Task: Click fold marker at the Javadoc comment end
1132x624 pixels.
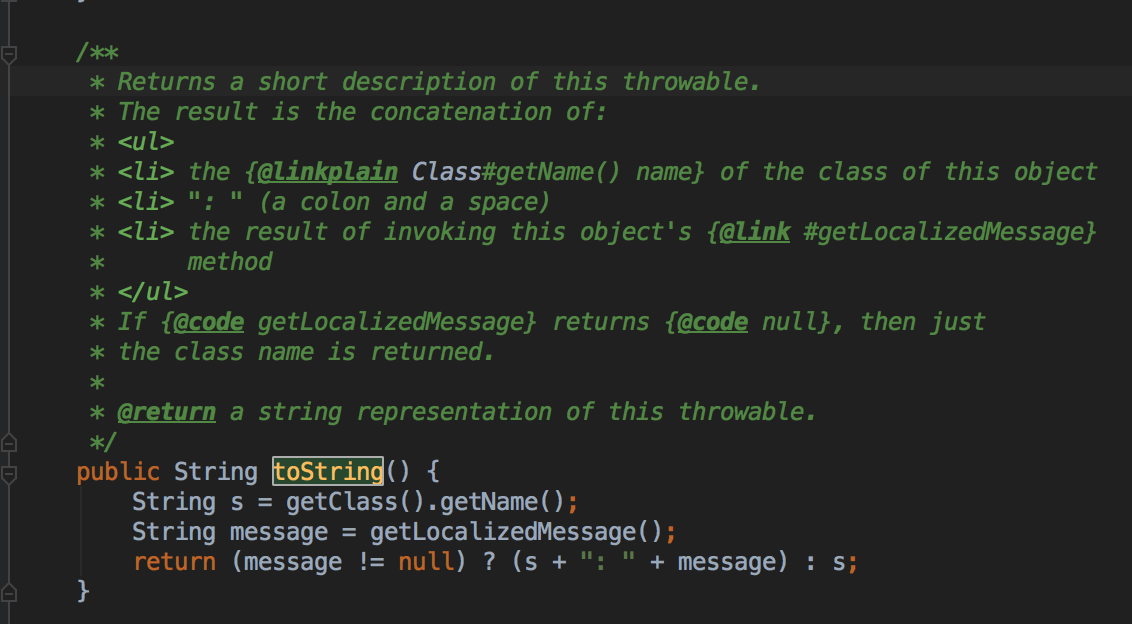Action: point(9,441)
